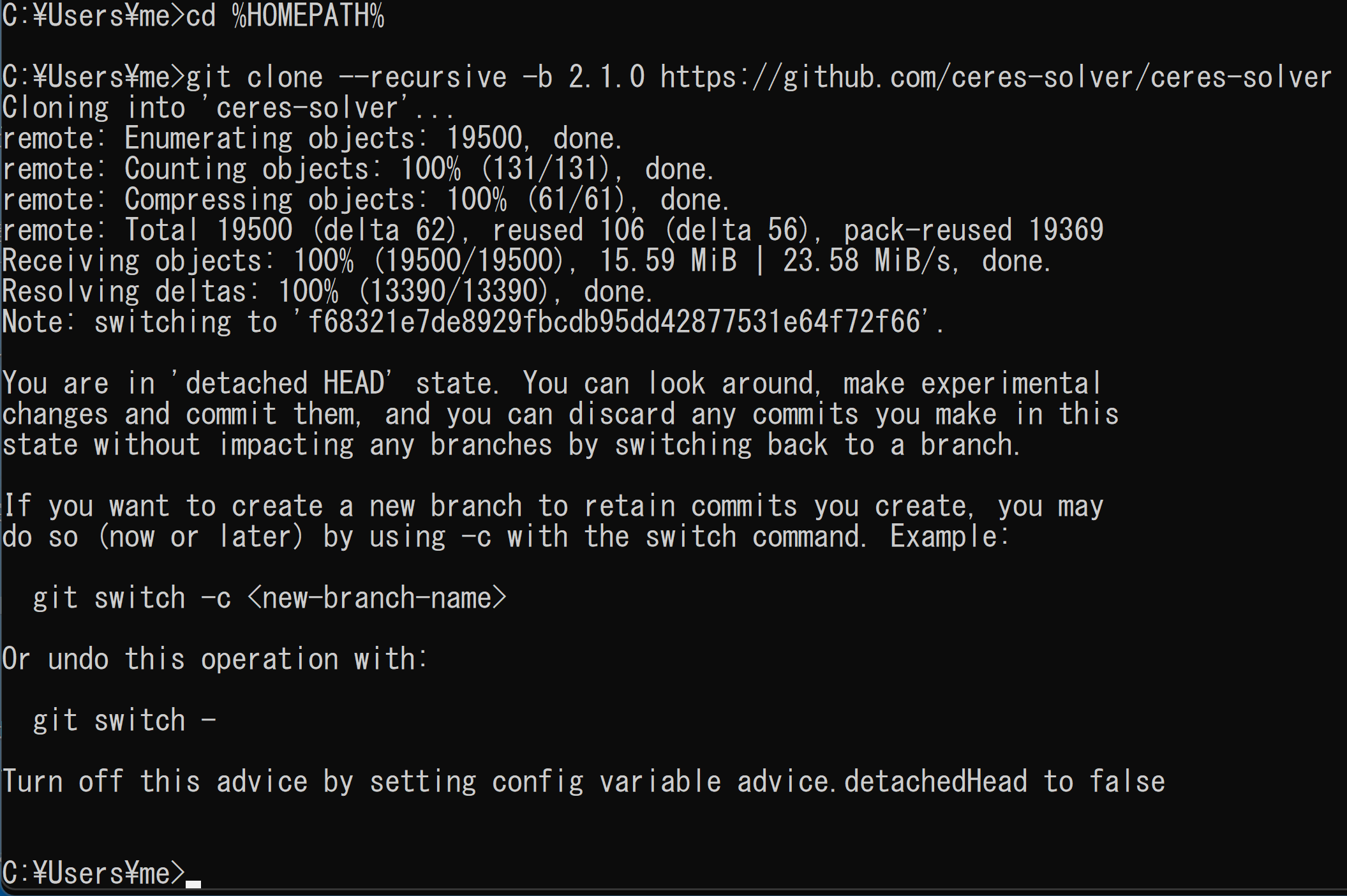The width and height of the screenshot is (1347, 896).
Task: Click the bottom 'C:¥Users¥me>' prompt text
Action: (94, 874)
